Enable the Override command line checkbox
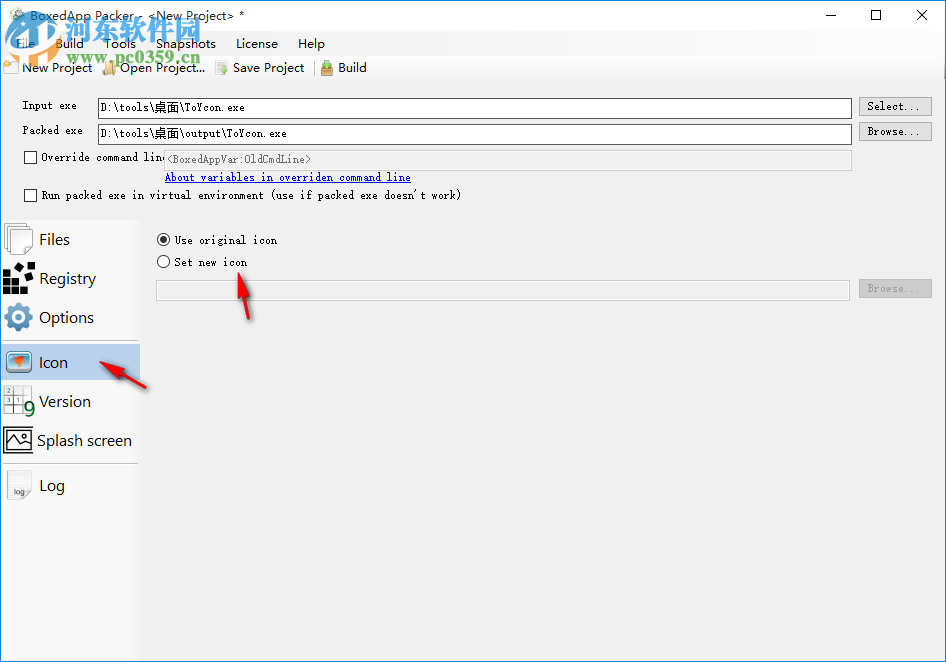946x662 pixels. pyautogui.click(x=29, y=157)
